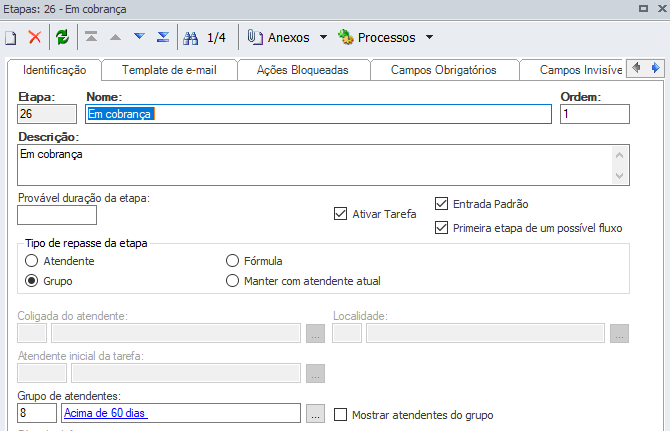Screen dimensions: 670x431
Task: Click the Processos gear icon
Action: coord(346,37)
